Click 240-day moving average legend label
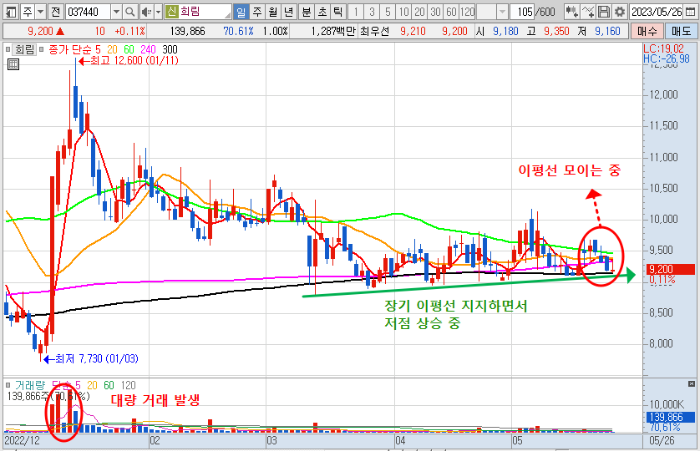 148,49
